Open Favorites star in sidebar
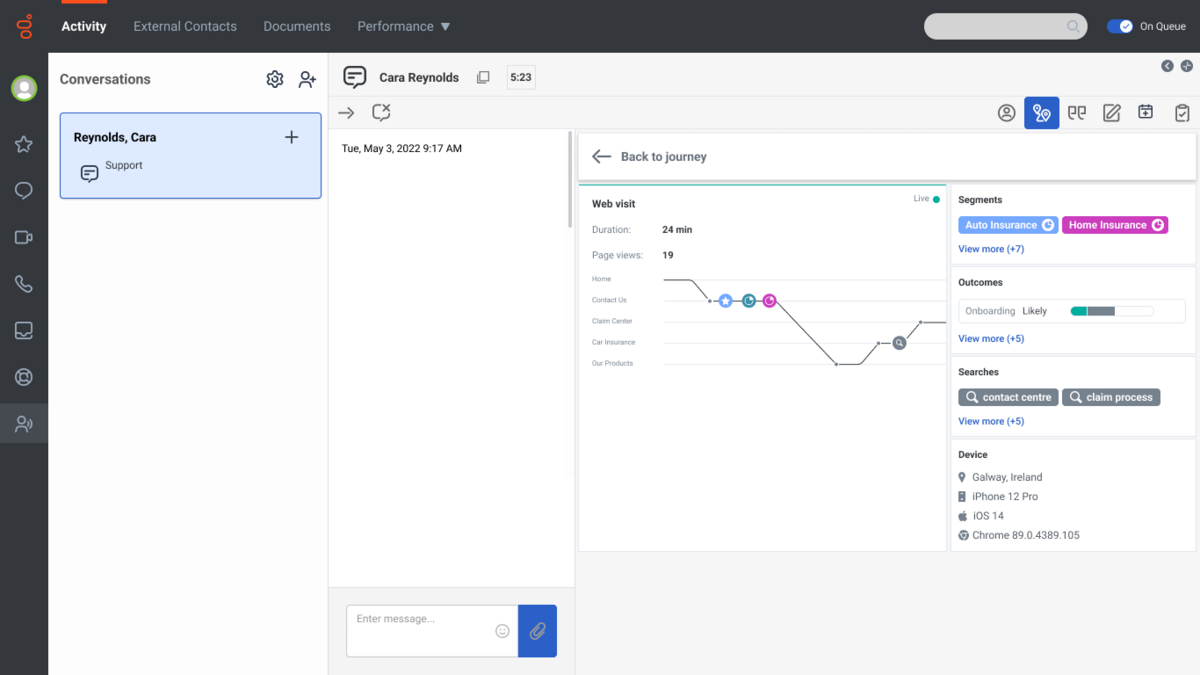The height and width of the screenshot is (675, 1200). [x=24, y=144]
